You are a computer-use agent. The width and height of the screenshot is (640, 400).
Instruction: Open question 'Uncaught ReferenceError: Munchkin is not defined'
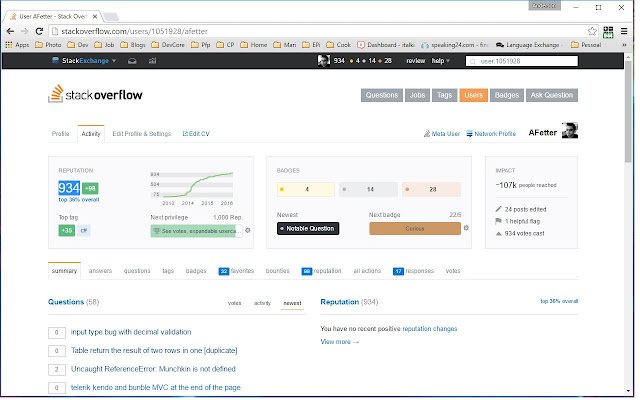point(153,369)
